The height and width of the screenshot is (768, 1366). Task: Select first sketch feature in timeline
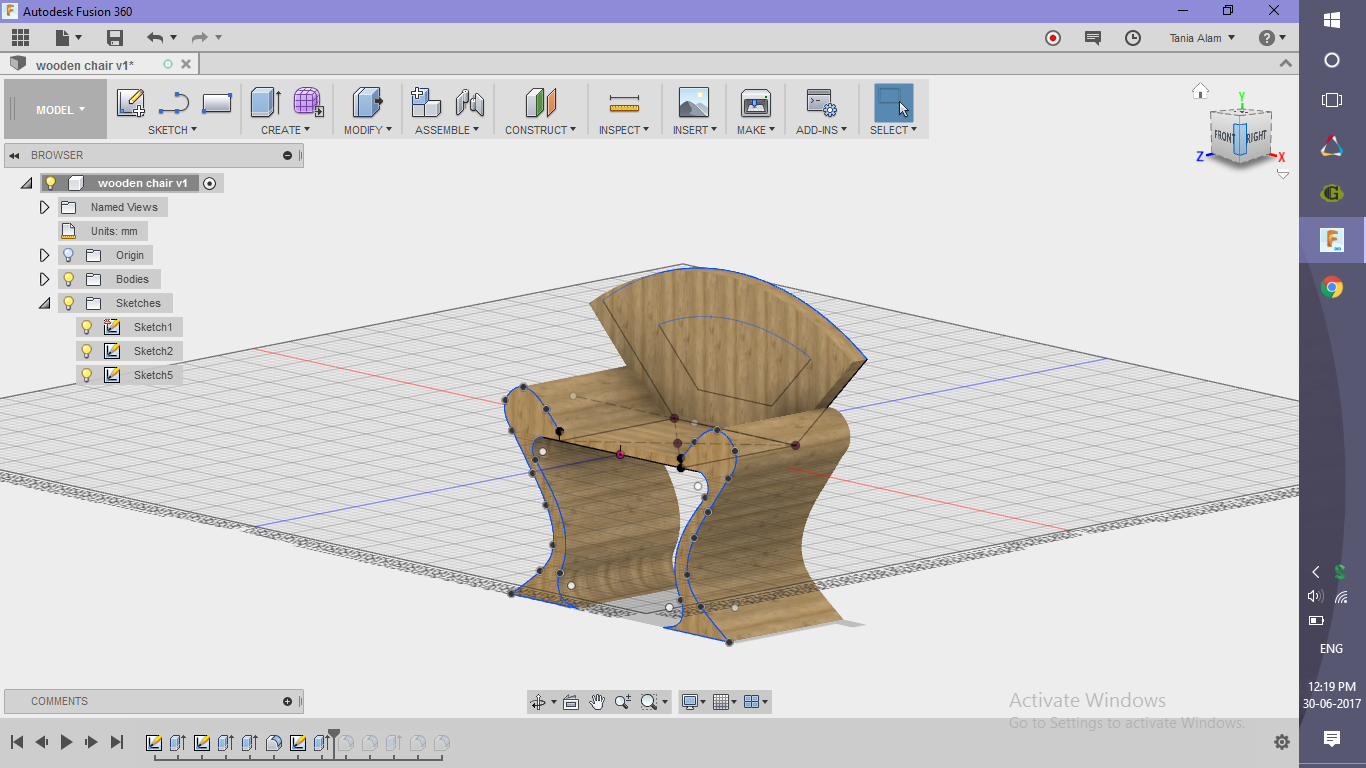[154, 743]
